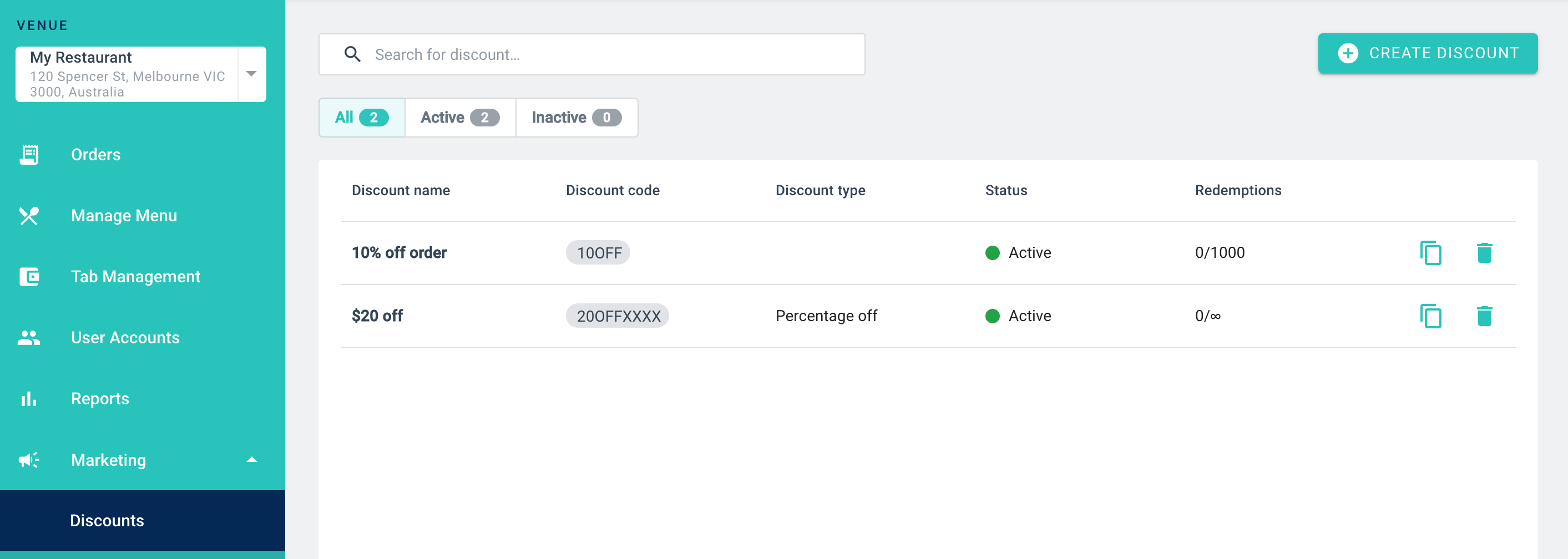
Task: Delete the 10% off order discount
Action: coord(1484,252)
